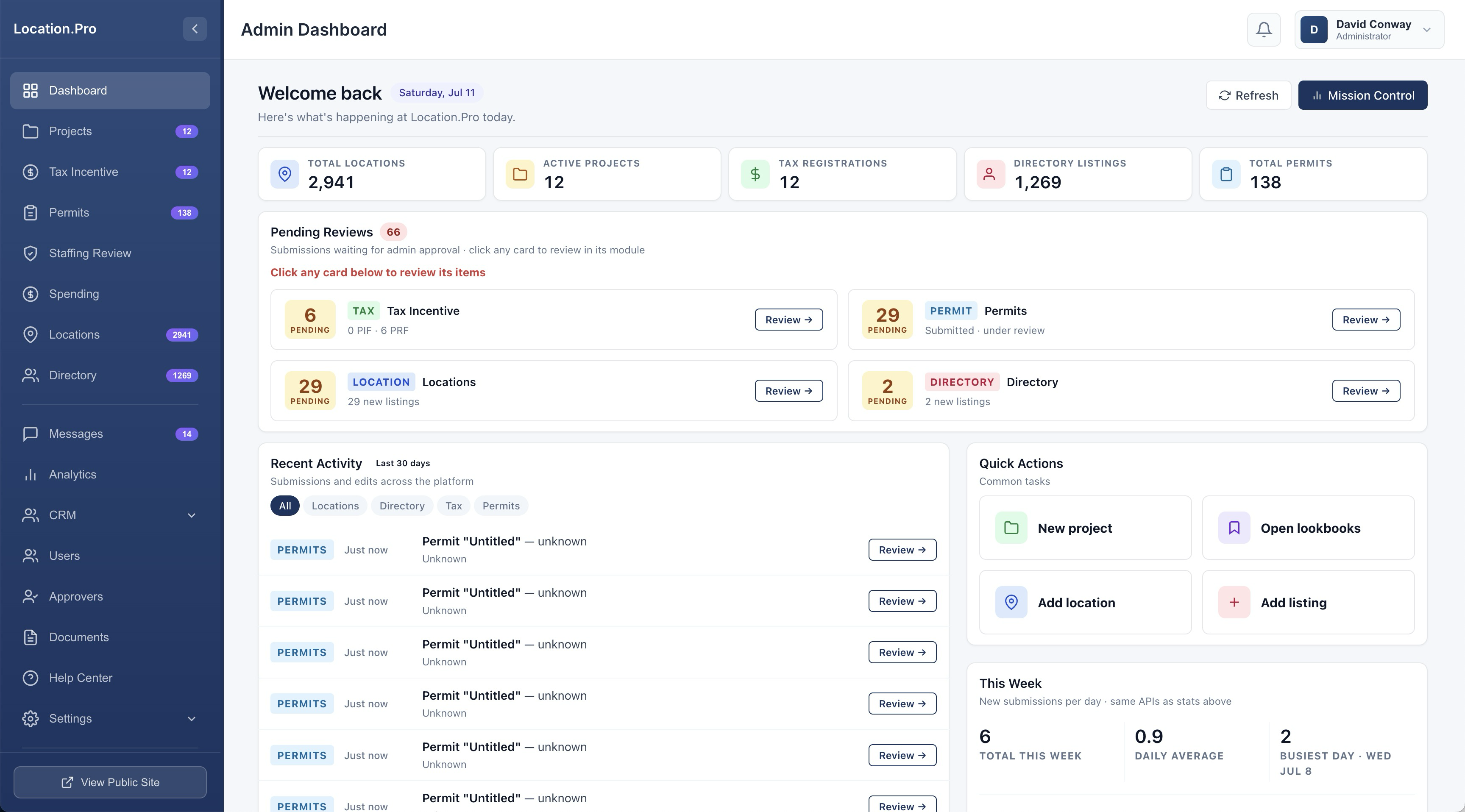Open Users in the sidebar
This screenshot has height=812, width=1465.
coord(110,556)
